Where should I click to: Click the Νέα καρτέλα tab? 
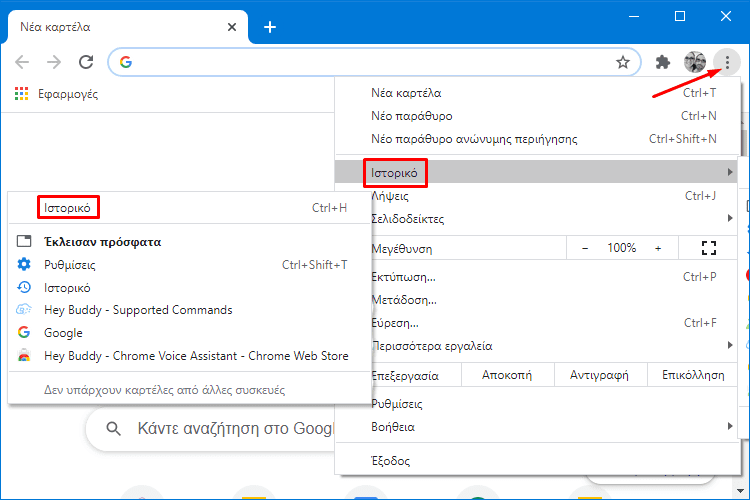point(128,27)
